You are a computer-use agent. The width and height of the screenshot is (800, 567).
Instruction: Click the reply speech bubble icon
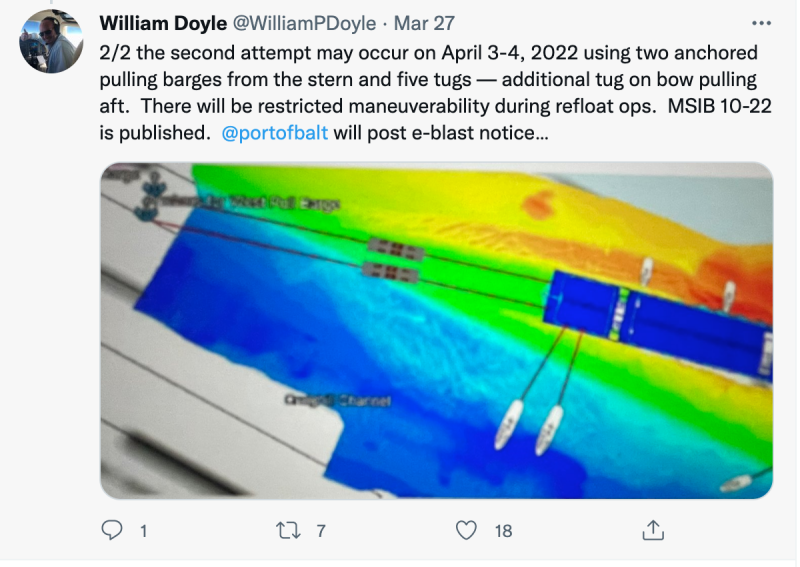[x=112, y=530]
